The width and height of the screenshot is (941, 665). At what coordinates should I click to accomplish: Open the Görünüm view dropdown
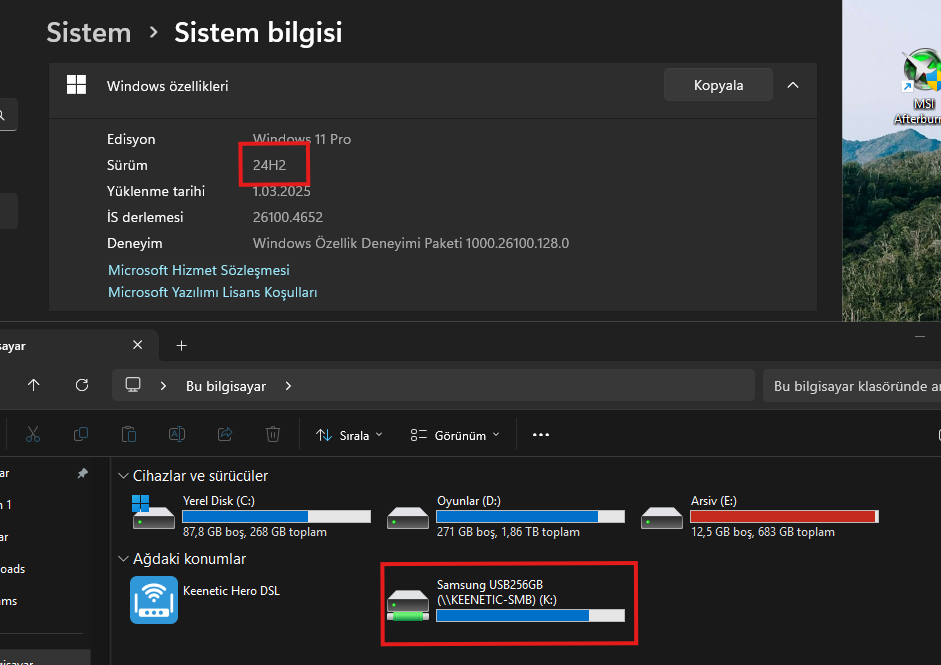coord(455,435)
